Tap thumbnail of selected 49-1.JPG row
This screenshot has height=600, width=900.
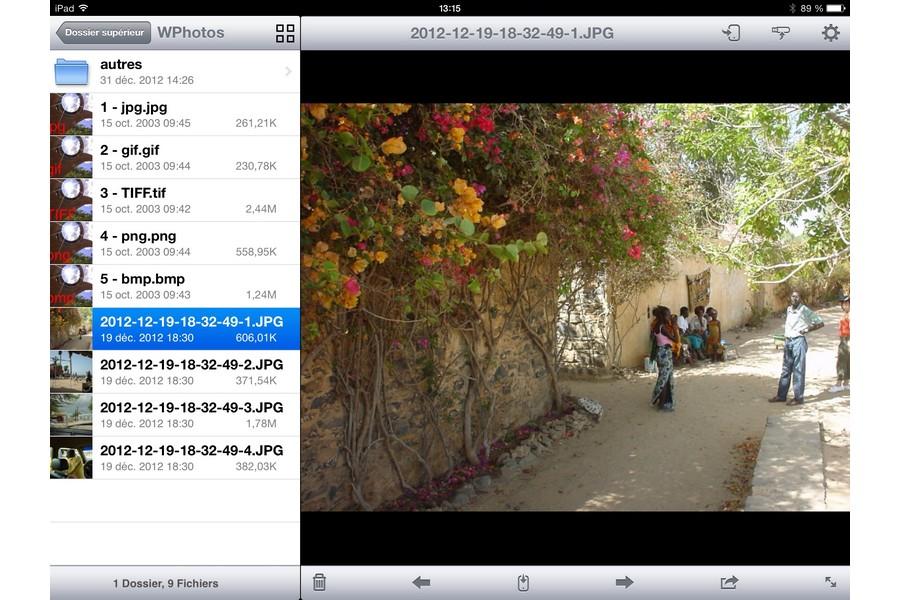(x=71, y=329)
